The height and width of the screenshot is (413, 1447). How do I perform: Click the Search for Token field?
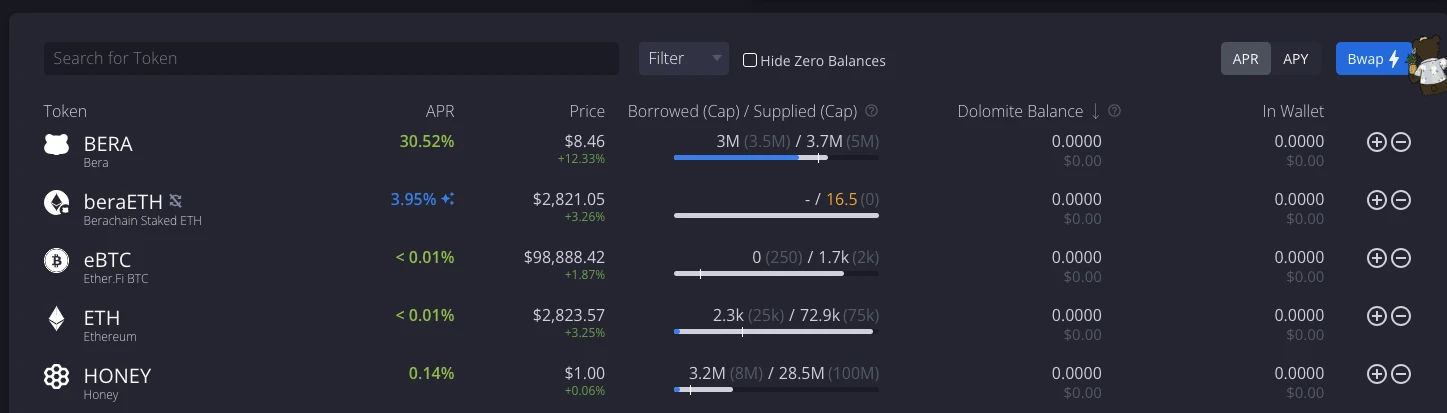click(x=331, y=59)
